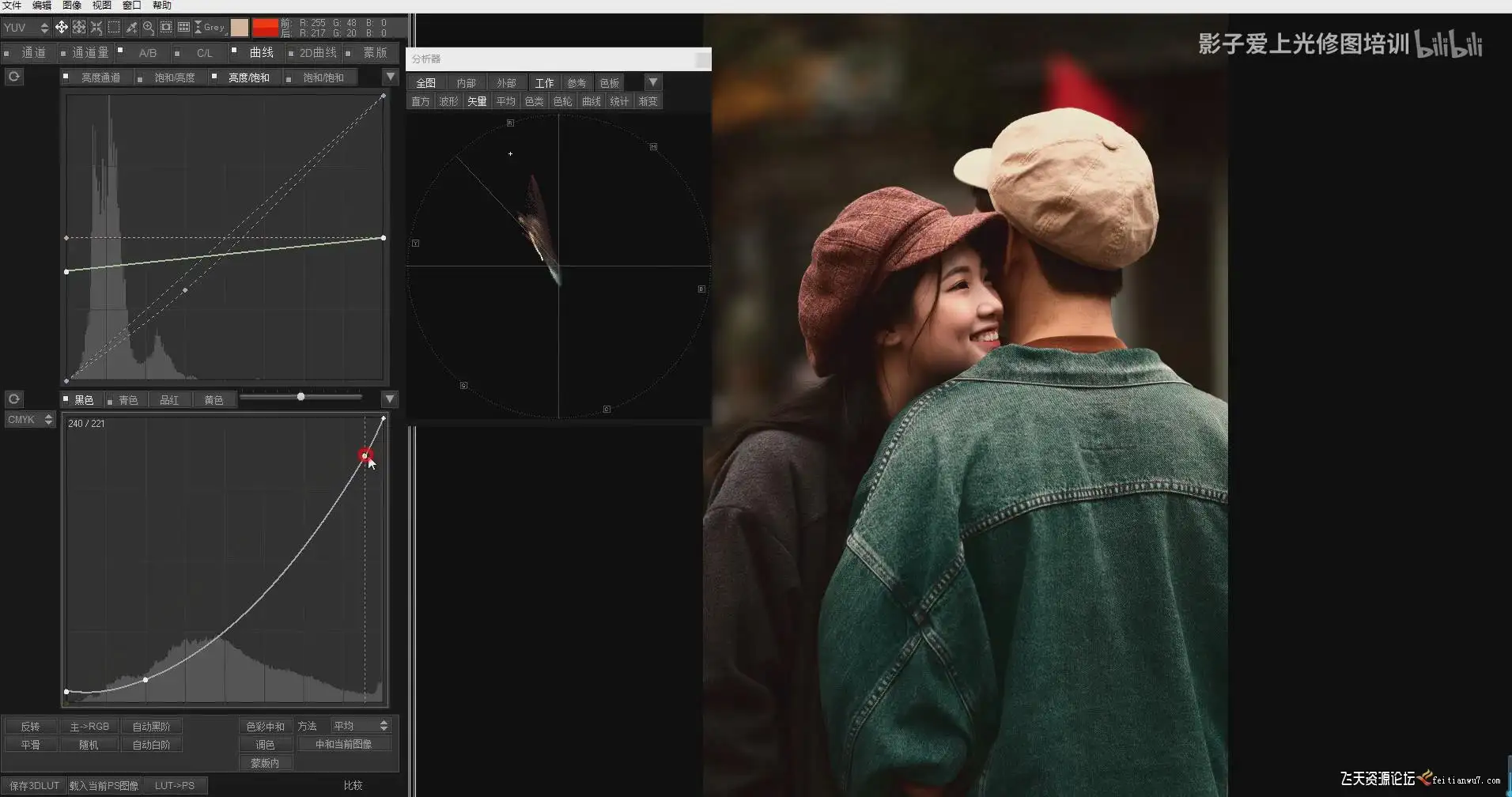This screenshot has height=797, width=1512.
Task: Toggle the 蒙版 mask panel
Action: click(x=348, y=53)
